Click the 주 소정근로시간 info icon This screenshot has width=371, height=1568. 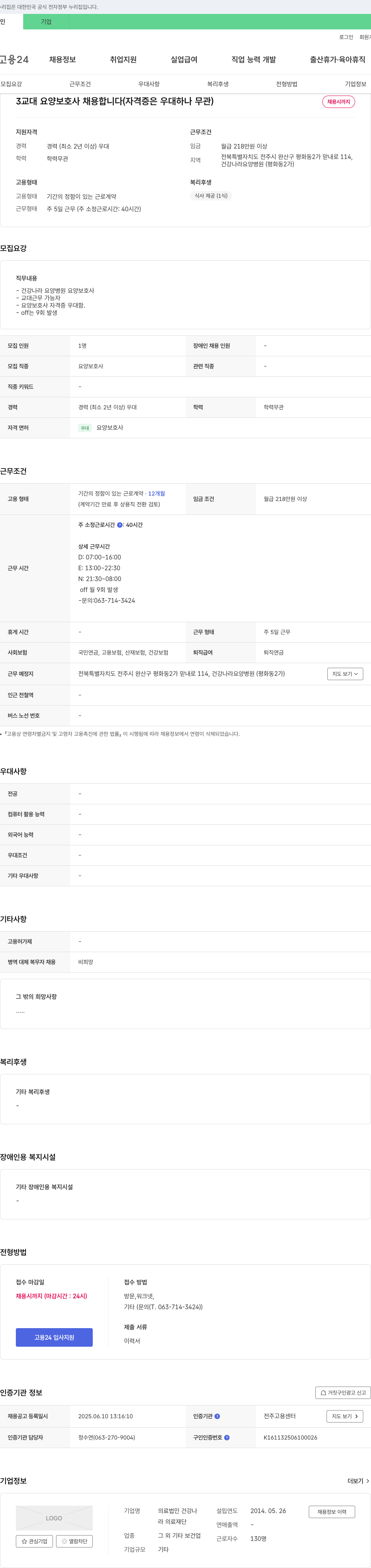[x=120, y=525]
